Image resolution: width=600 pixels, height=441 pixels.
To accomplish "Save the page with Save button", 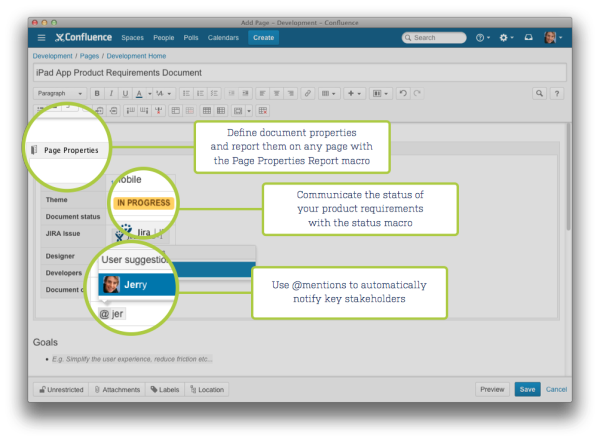I will tap(527, 389).
